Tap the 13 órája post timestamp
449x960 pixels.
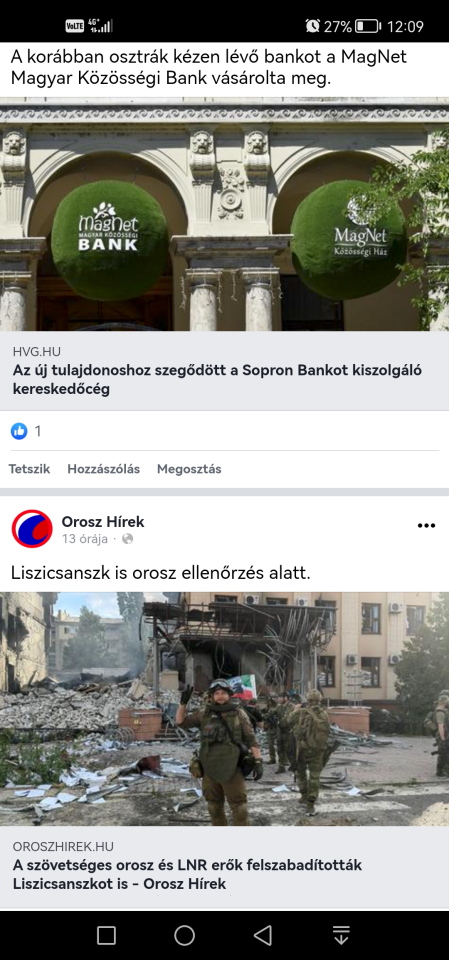point(85,539)
